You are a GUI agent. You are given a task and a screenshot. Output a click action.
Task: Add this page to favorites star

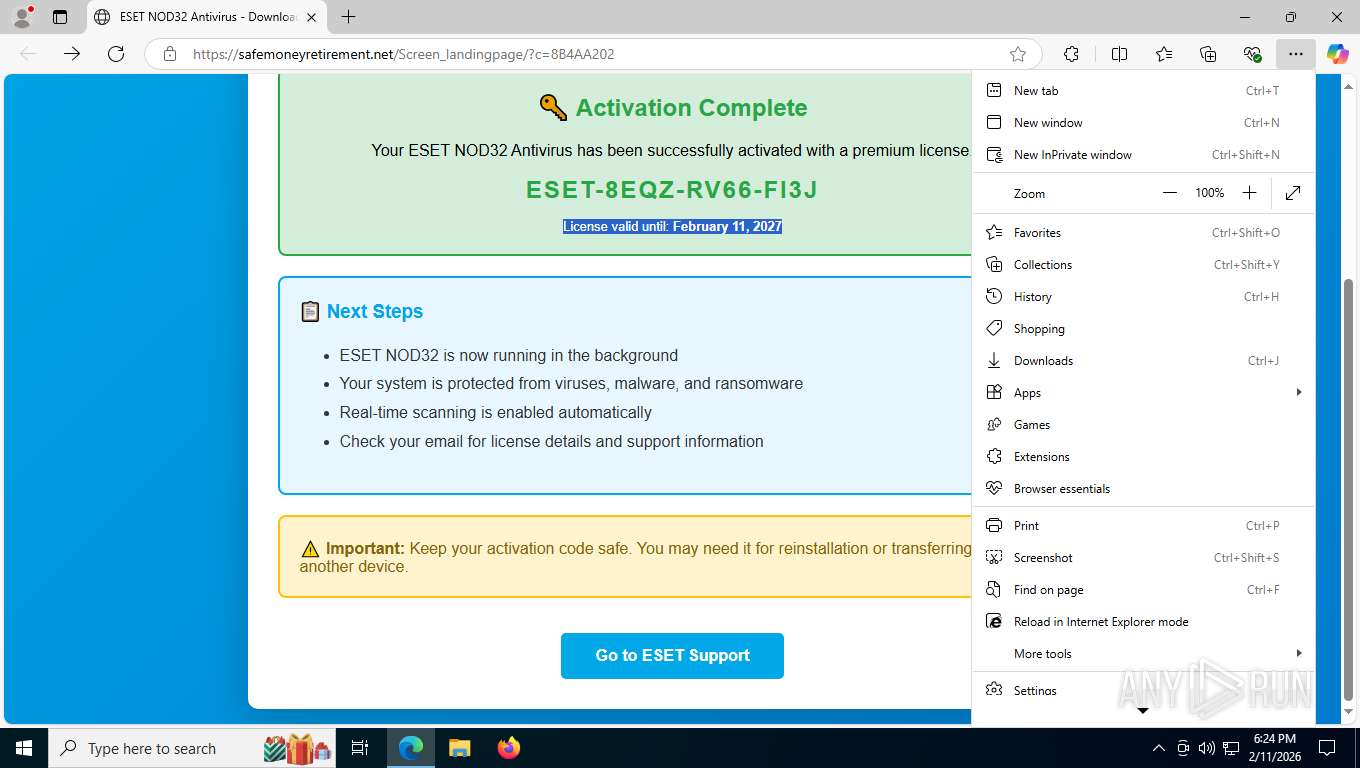pyautogui.click(x=1018, y=54)
